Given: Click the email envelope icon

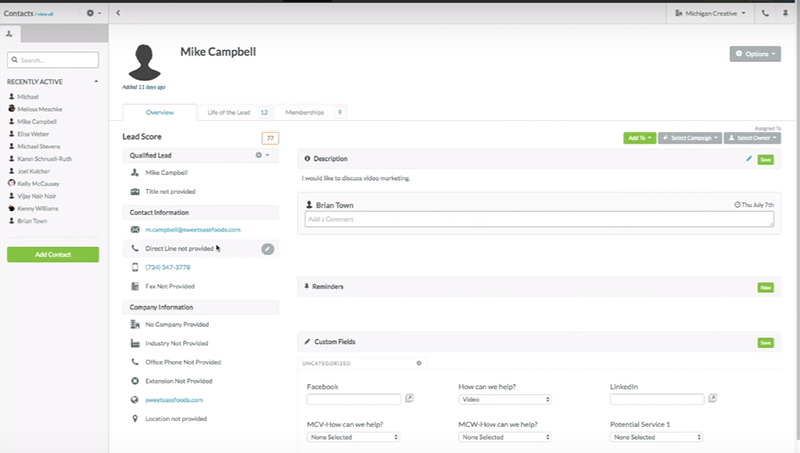Looking at the screenshot, I should pyautogui.click(x=135, y=230).
